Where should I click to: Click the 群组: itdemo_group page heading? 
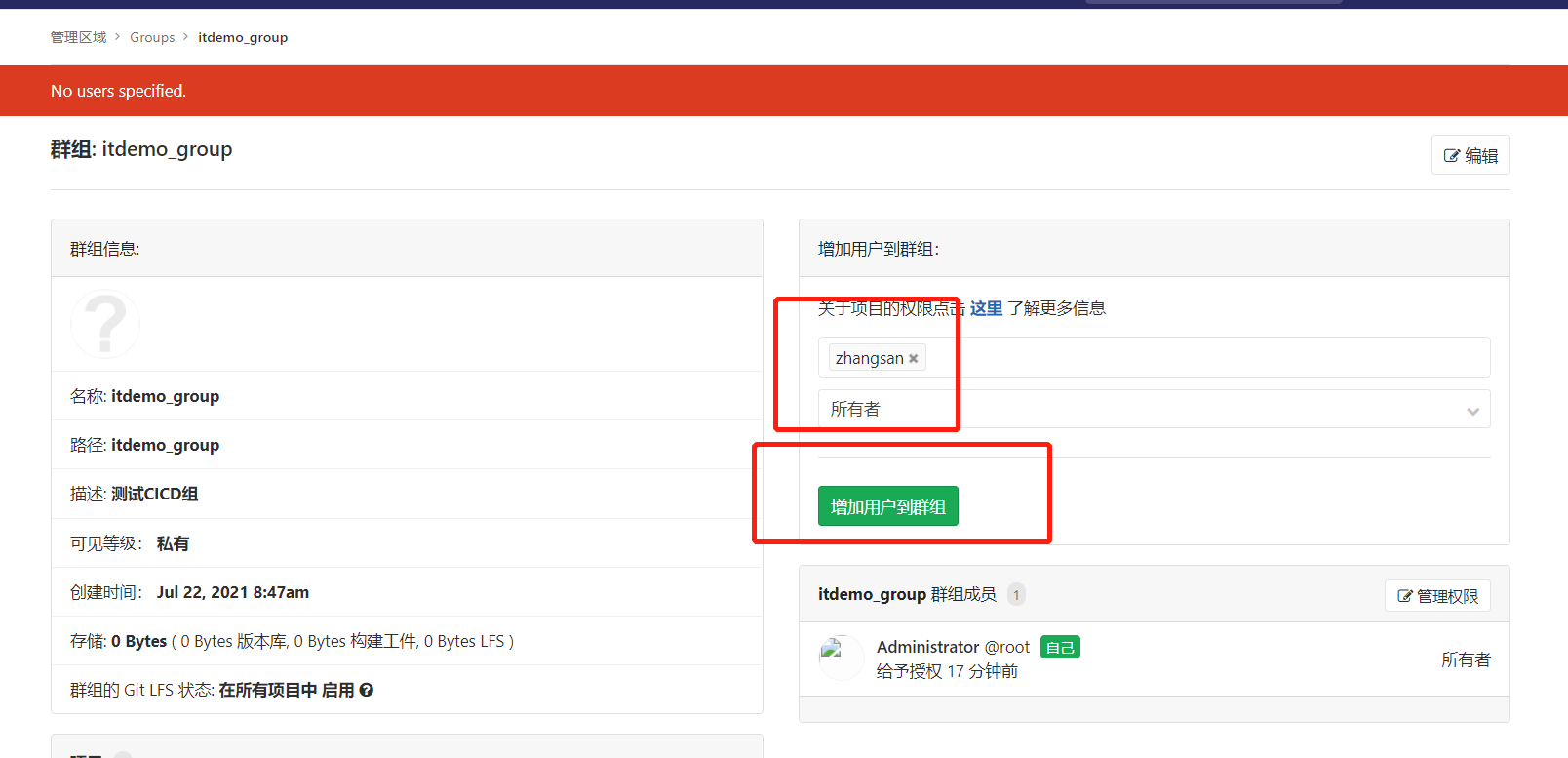pyautogui.click(x=141, y=149)
